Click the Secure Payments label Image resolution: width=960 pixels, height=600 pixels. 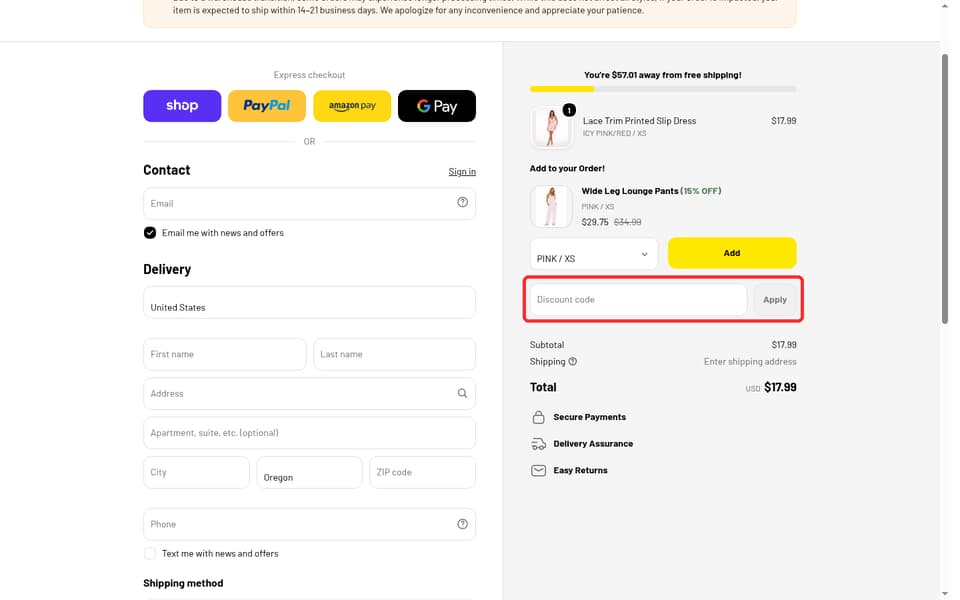590,417
